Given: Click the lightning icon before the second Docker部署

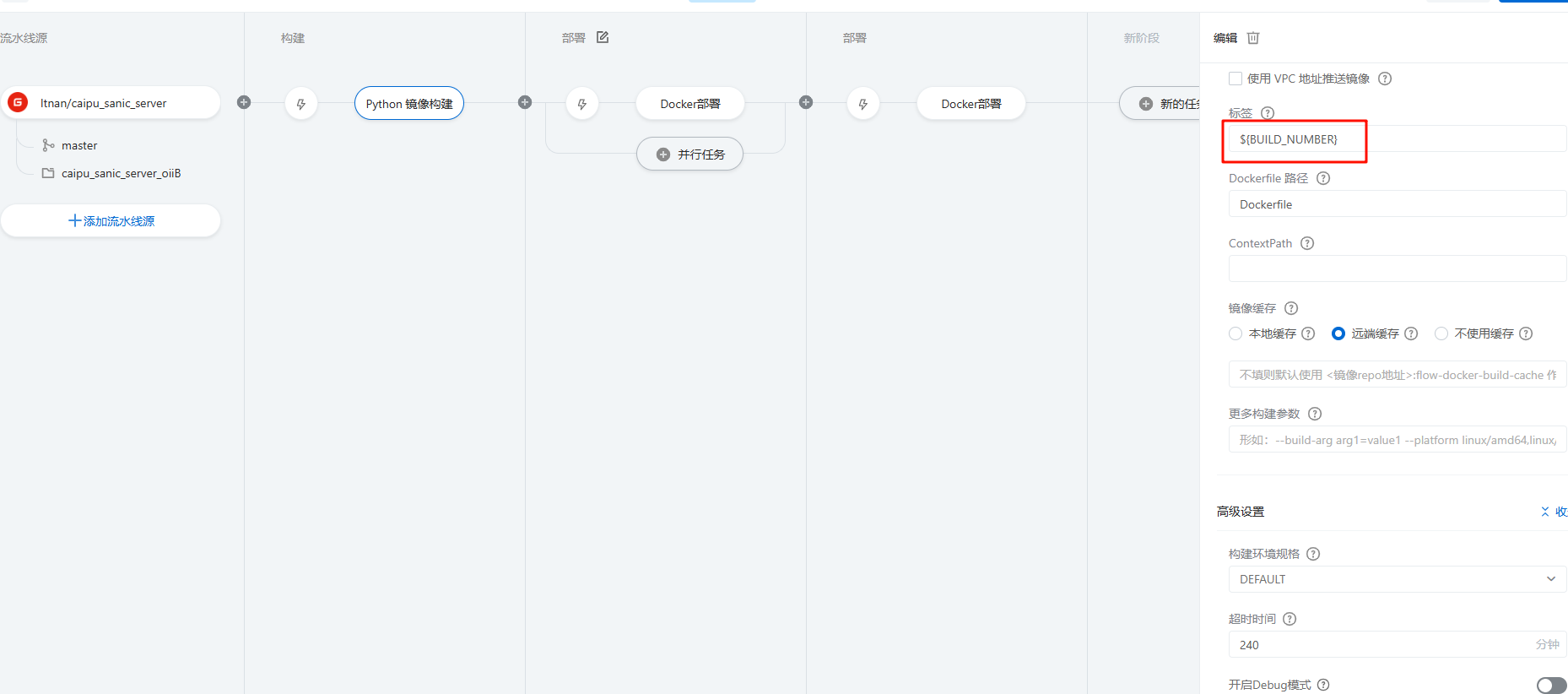Looking at the screenshot, I should pos(863,104).
